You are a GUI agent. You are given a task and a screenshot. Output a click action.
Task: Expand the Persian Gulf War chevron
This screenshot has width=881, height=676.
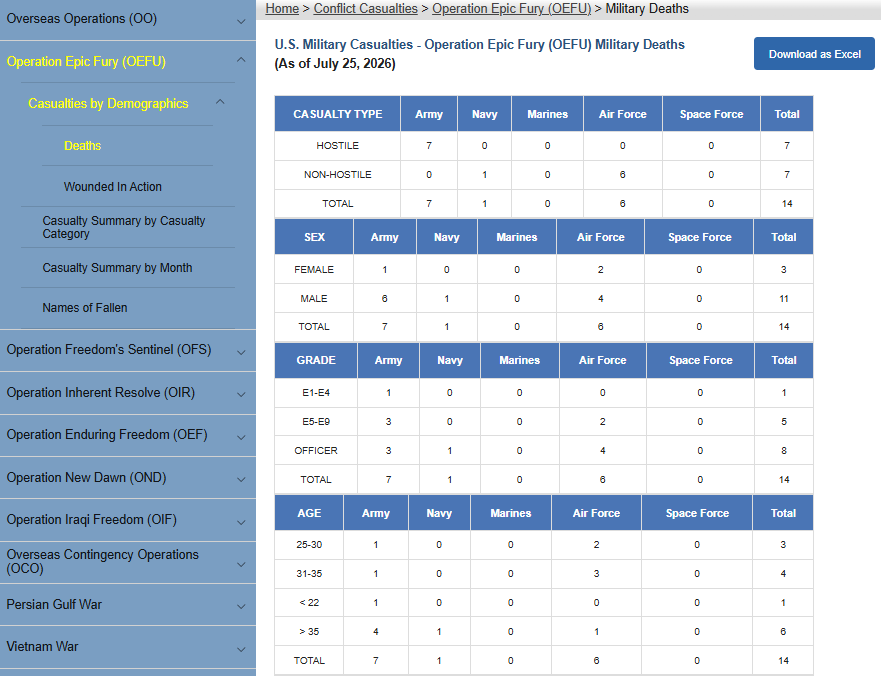tap(241, 606)
